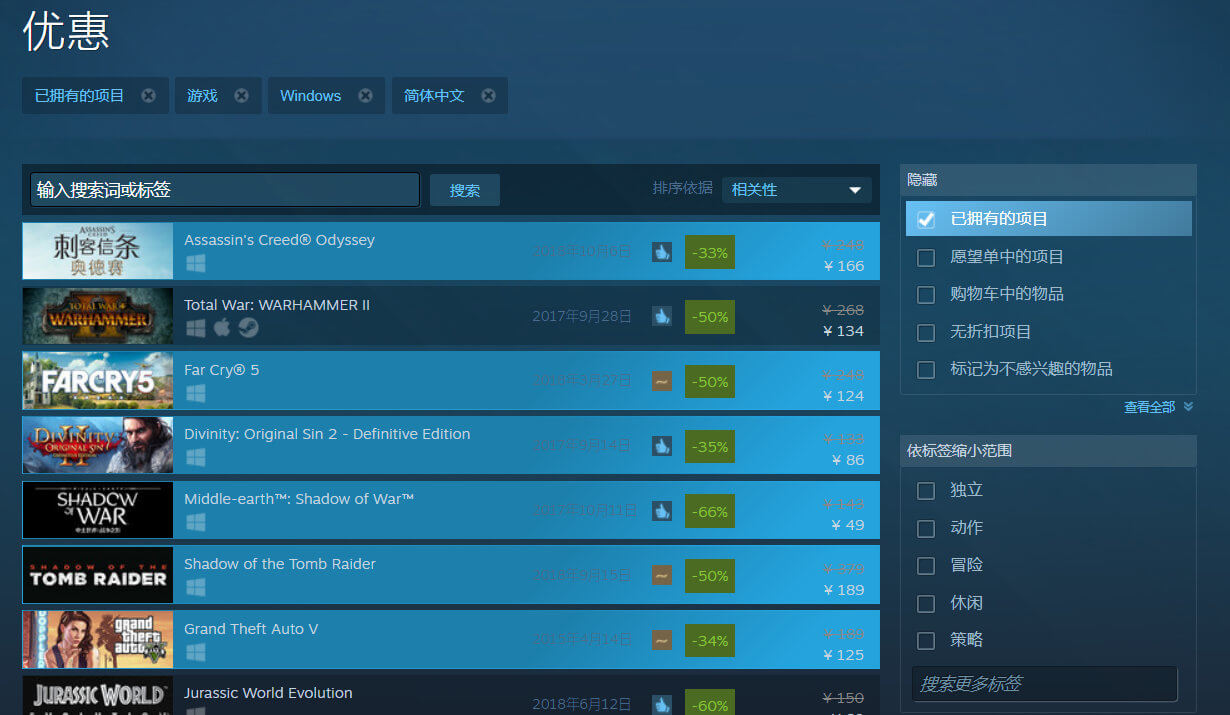1230x715 pixels.
Task: Check 无折扣项目 hide option
Action: 926,332
